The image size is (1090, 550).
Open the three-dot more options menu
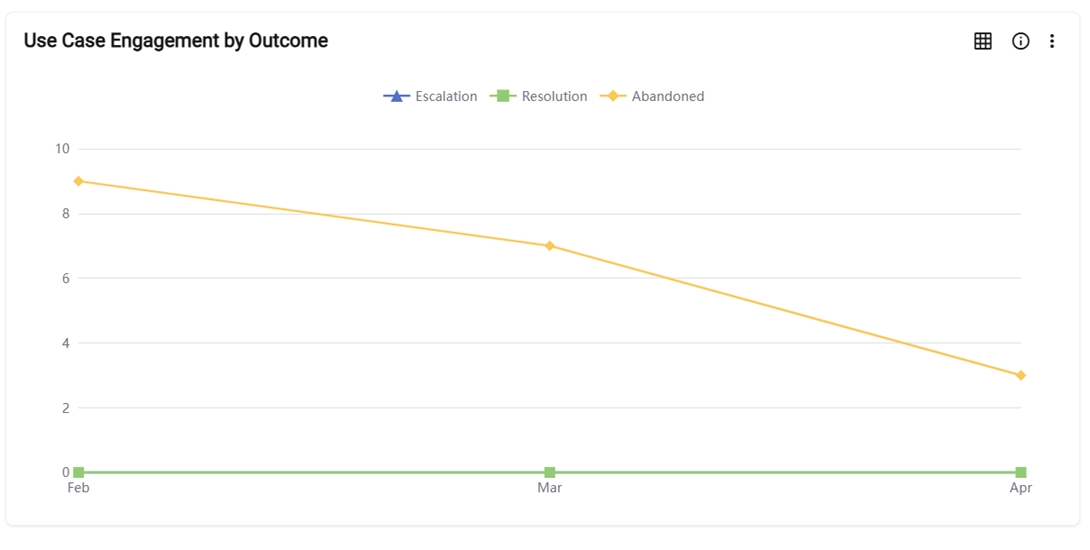1052,41
